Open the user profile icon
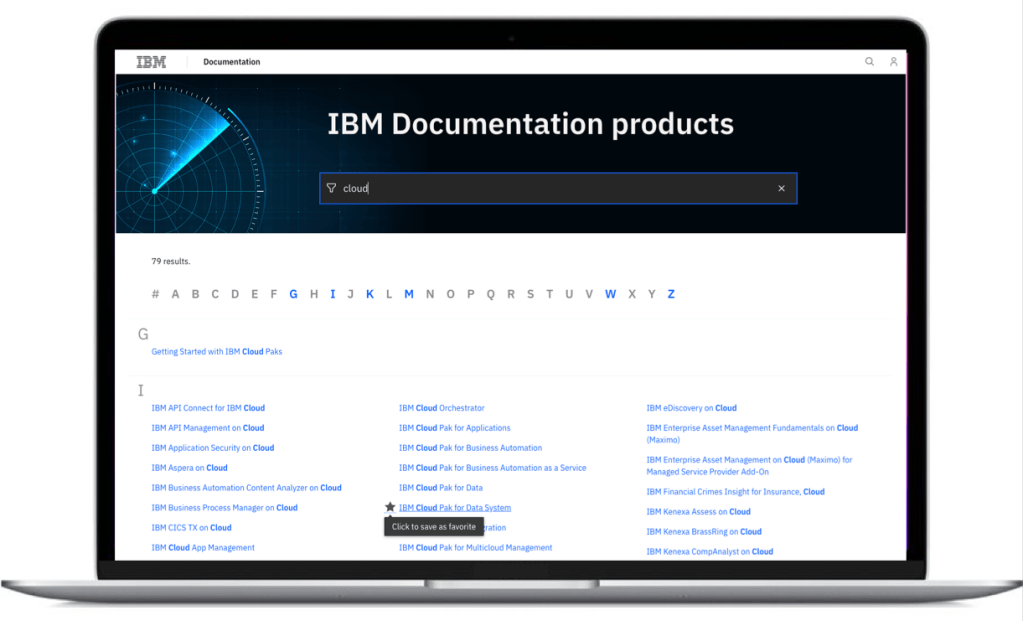Image resolution: width=1023 pixels, height=621 pixels. 893,62
